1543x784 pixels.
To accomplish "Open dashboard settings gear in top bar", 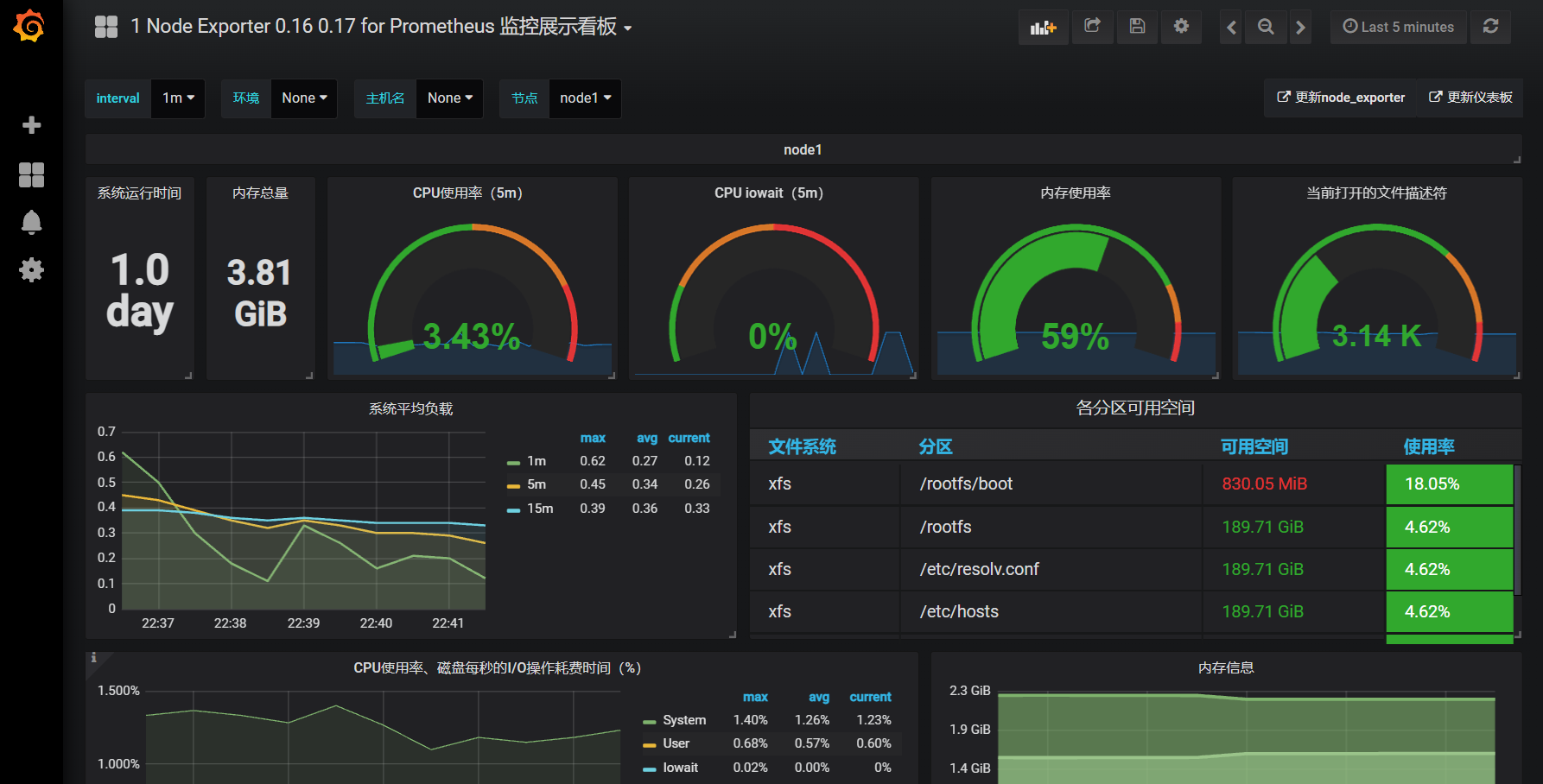I will tap(1181, 27).
